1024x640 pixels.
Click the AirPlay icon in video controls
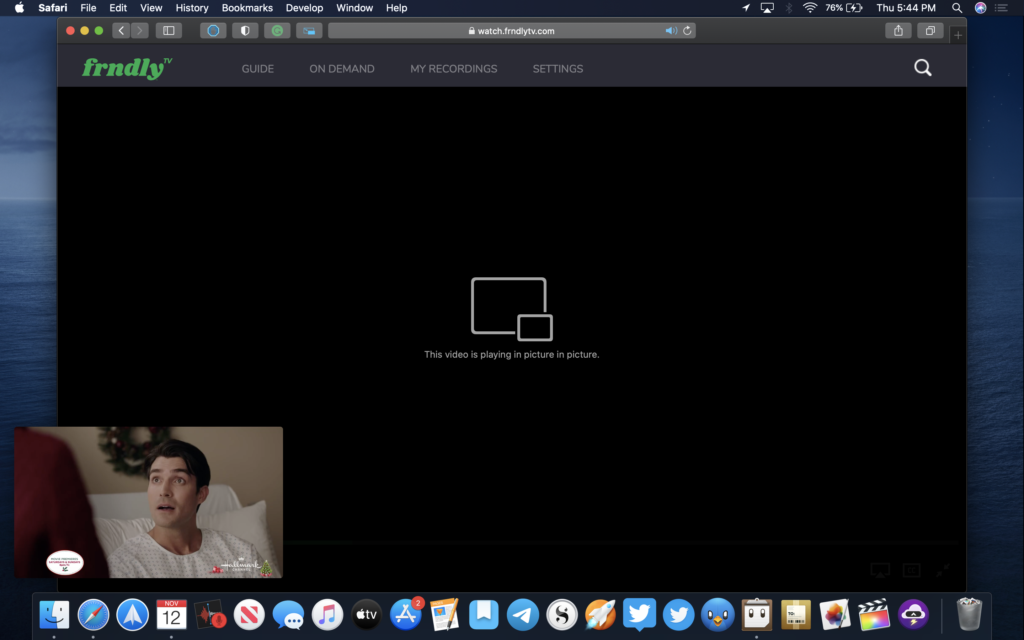[x=880, y=570]
